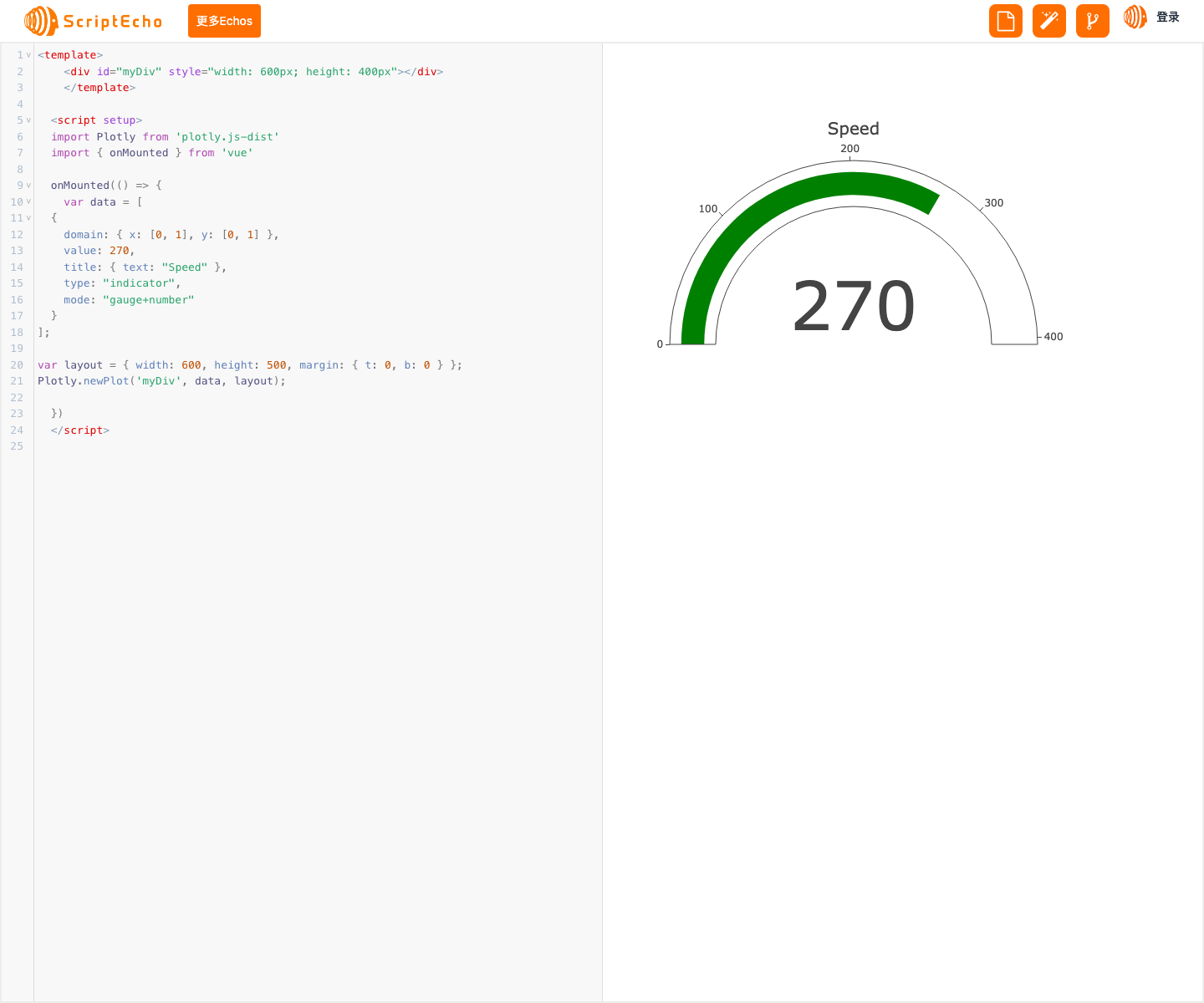
Task: Click the 登录 login link
Action: click(x=1168, y=17)
